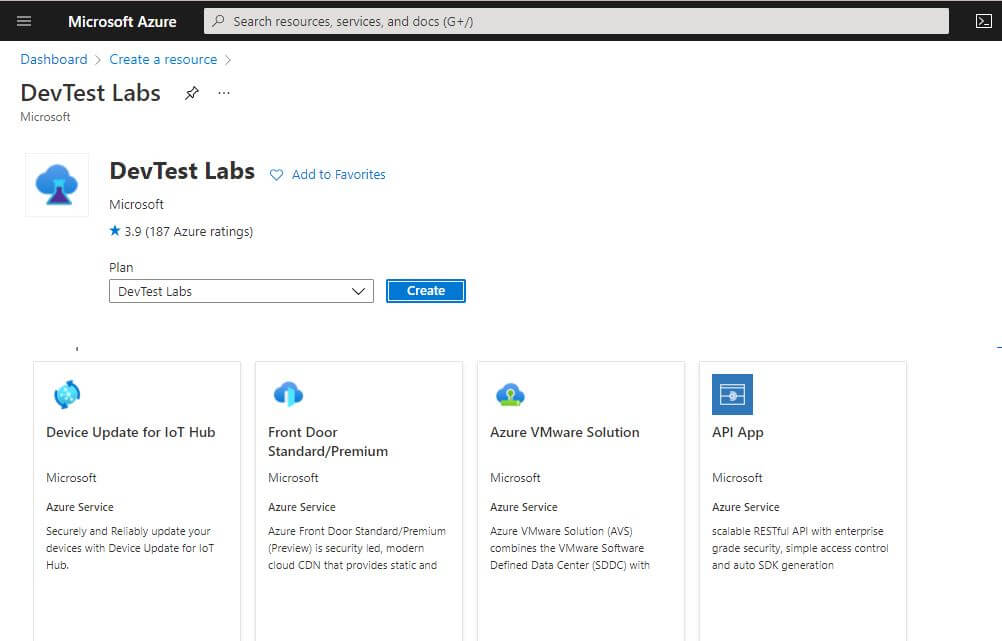The image size is (1002, 641).
Task: Open Front Door Standard/Premium card title
Action: coord(328,442)
